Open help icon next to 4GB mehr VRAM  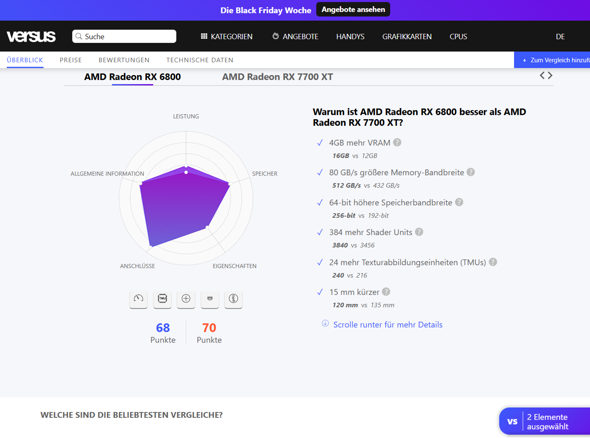397,143
